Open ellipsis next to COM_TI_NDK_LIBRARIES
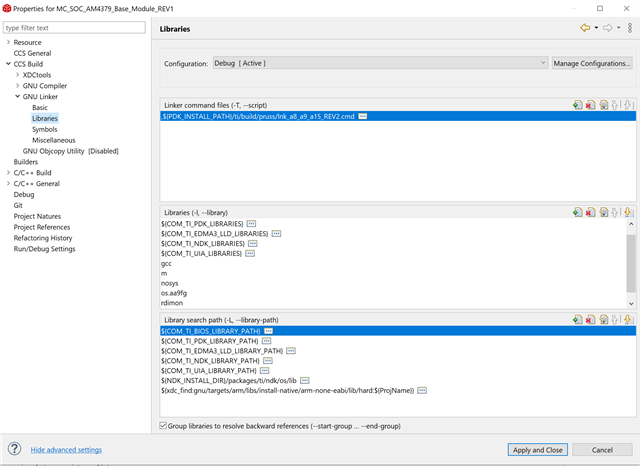The height and width of the screenshot is (466, 640). point(253,244)
